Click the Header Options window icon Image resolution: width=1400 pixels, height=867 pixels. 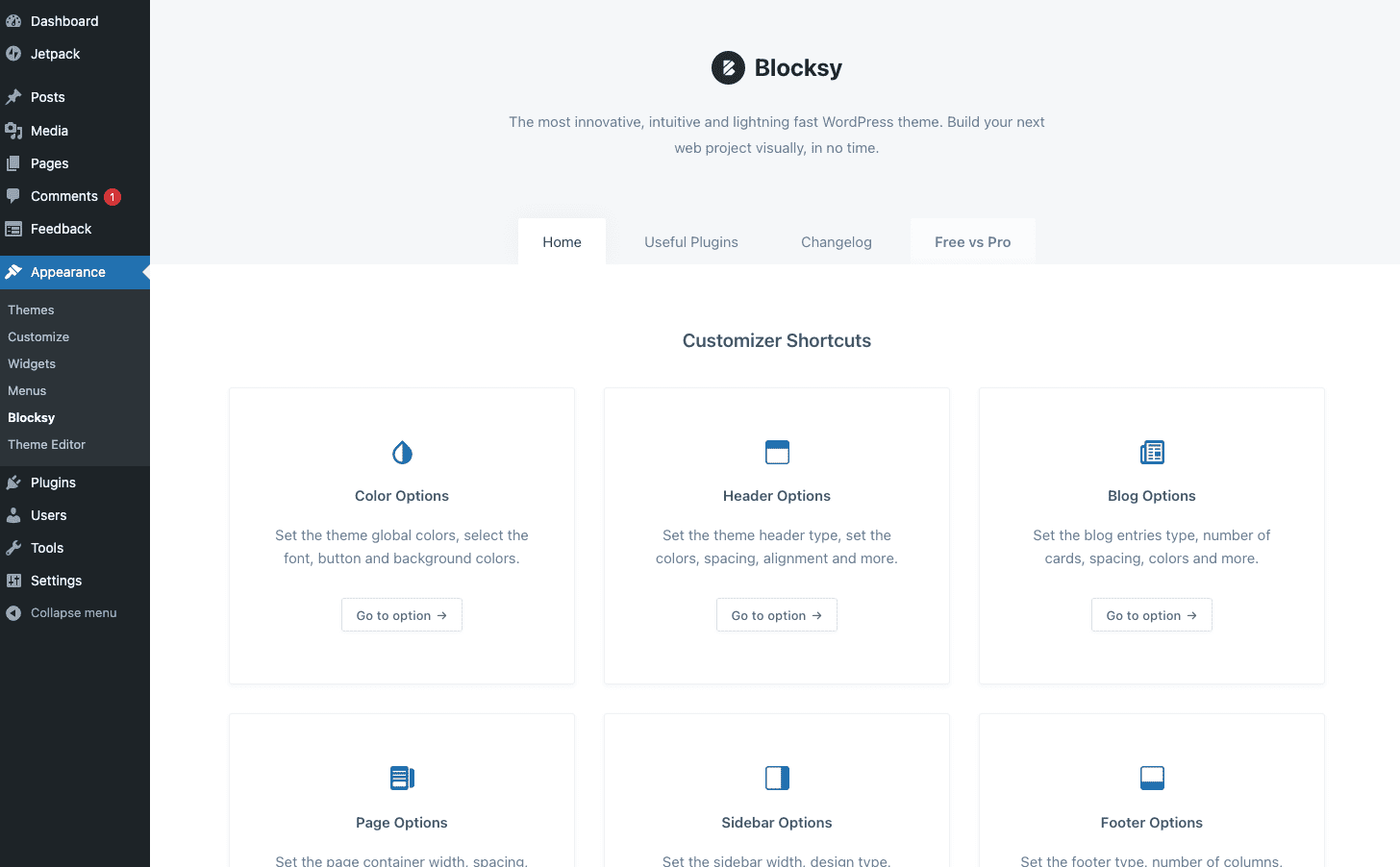coord(777,452)
